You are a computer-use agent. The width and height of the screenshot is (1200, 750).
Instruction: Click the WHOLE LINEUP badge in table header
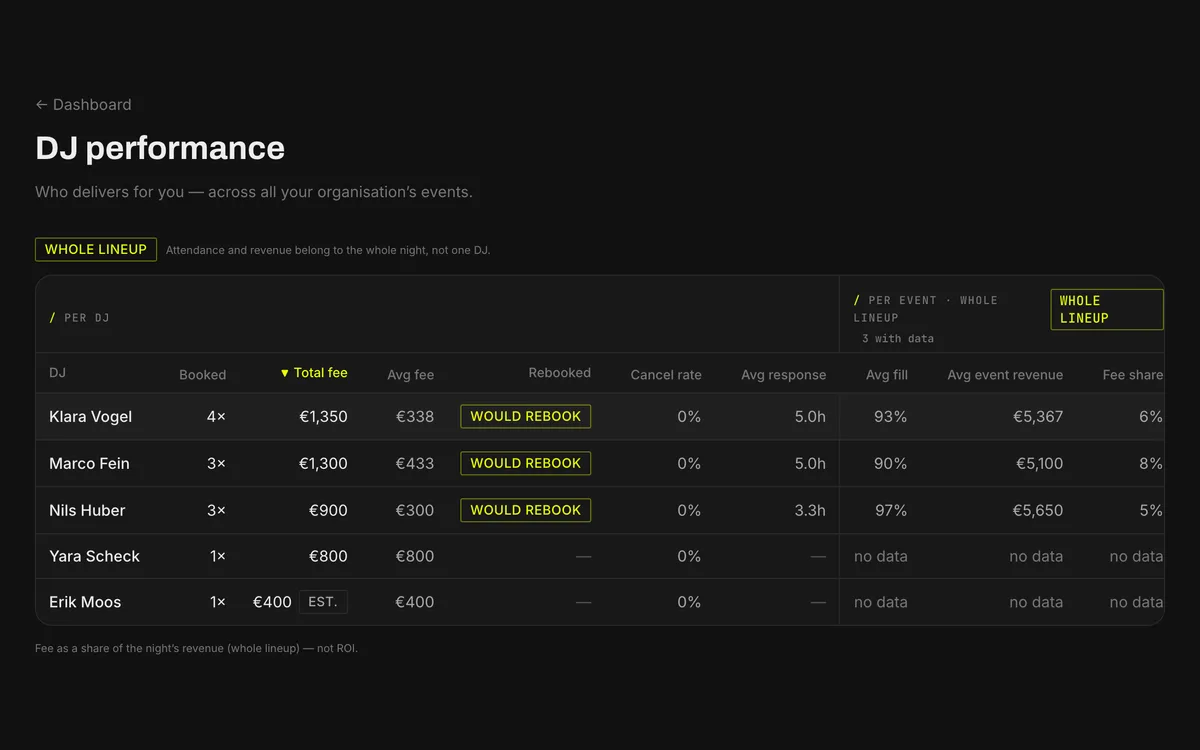click(x=1107, y=310)
